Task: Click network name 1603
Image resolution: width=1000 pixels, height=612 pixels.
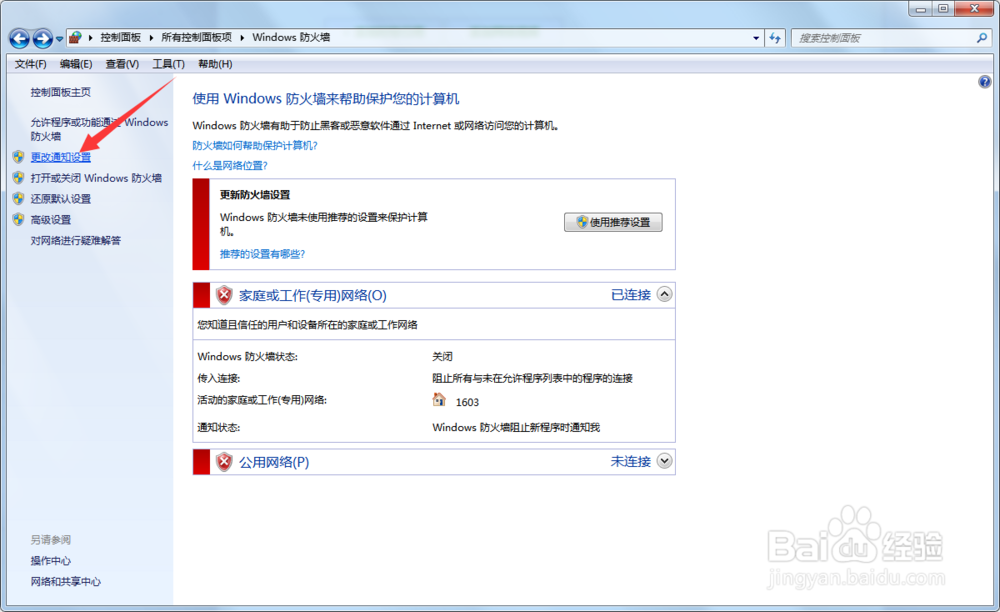Action: [467, 402]
